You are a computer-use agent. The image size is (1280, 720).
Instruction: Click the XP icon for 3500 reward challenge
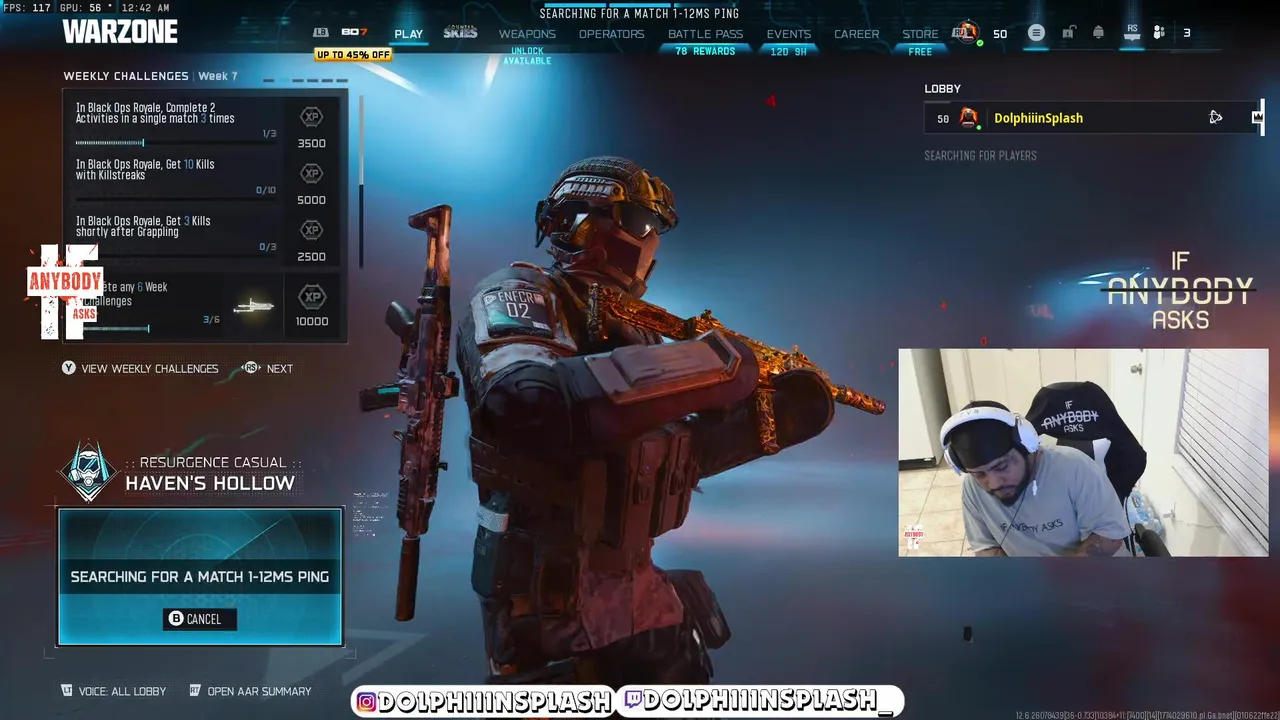tap(312, 117)
